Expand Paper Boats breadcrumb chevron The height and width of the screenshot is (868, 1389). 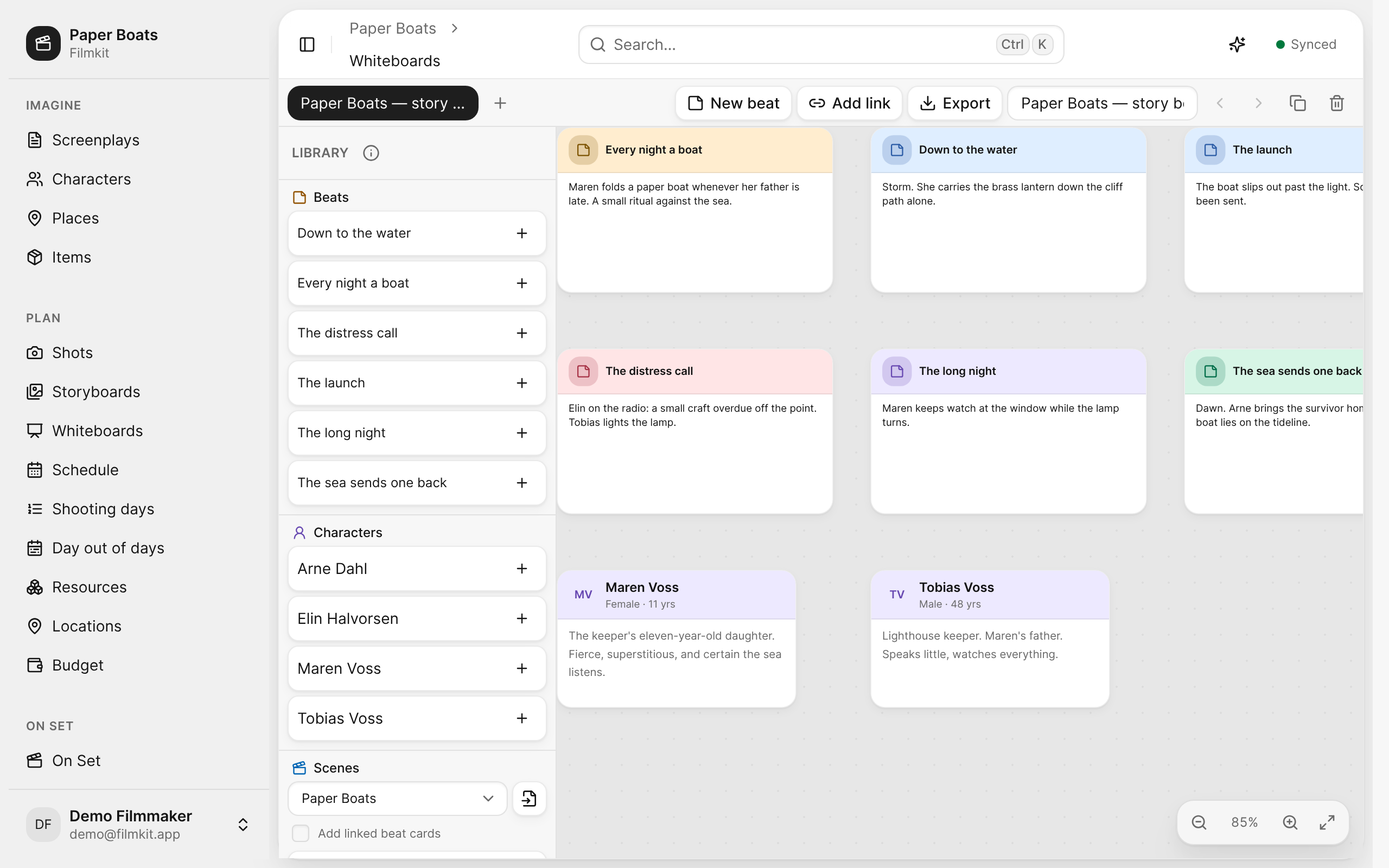coord(455,28)
